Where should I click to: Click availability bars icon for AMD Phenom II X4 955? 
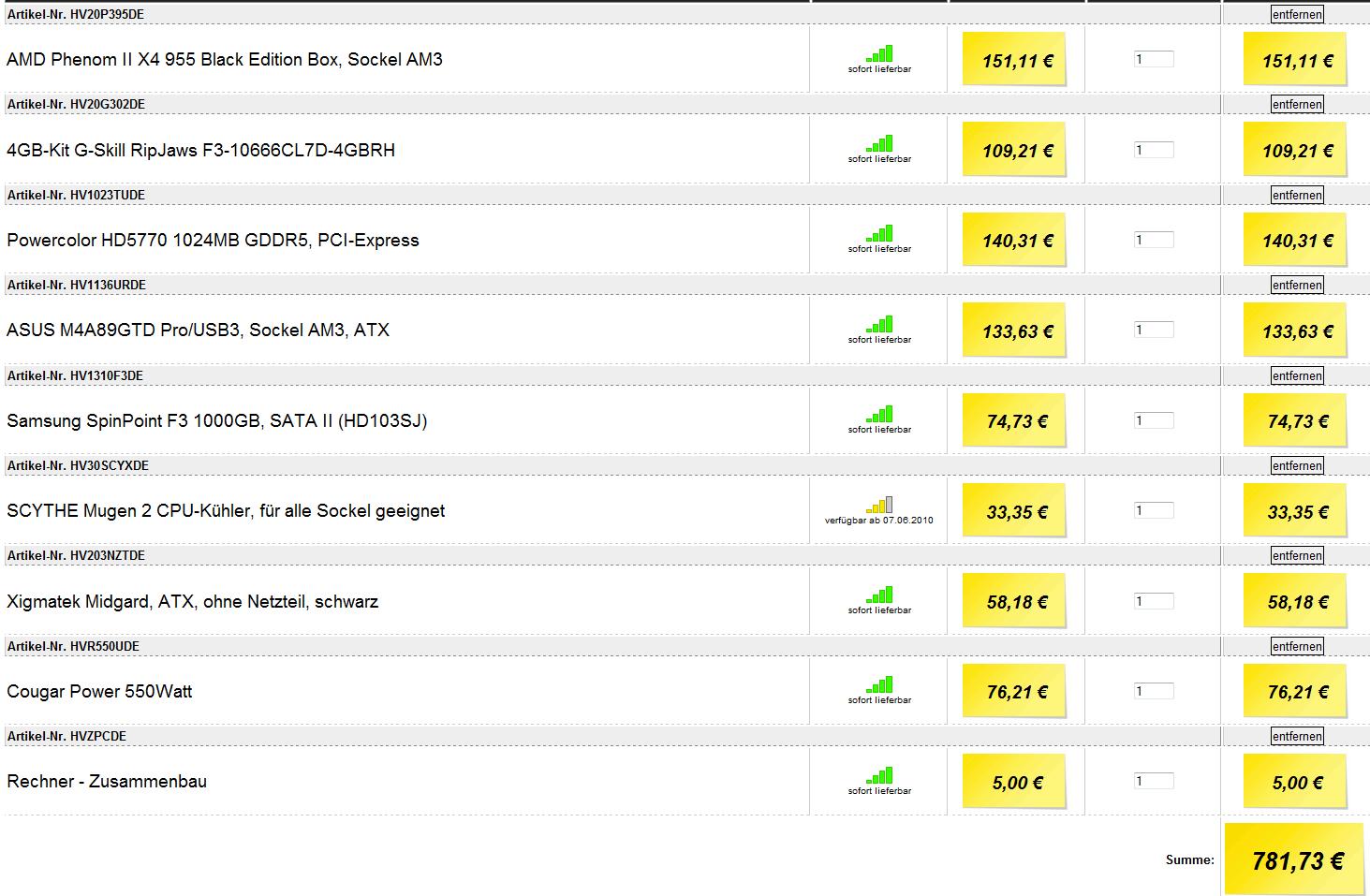click(x=880, y=53)
